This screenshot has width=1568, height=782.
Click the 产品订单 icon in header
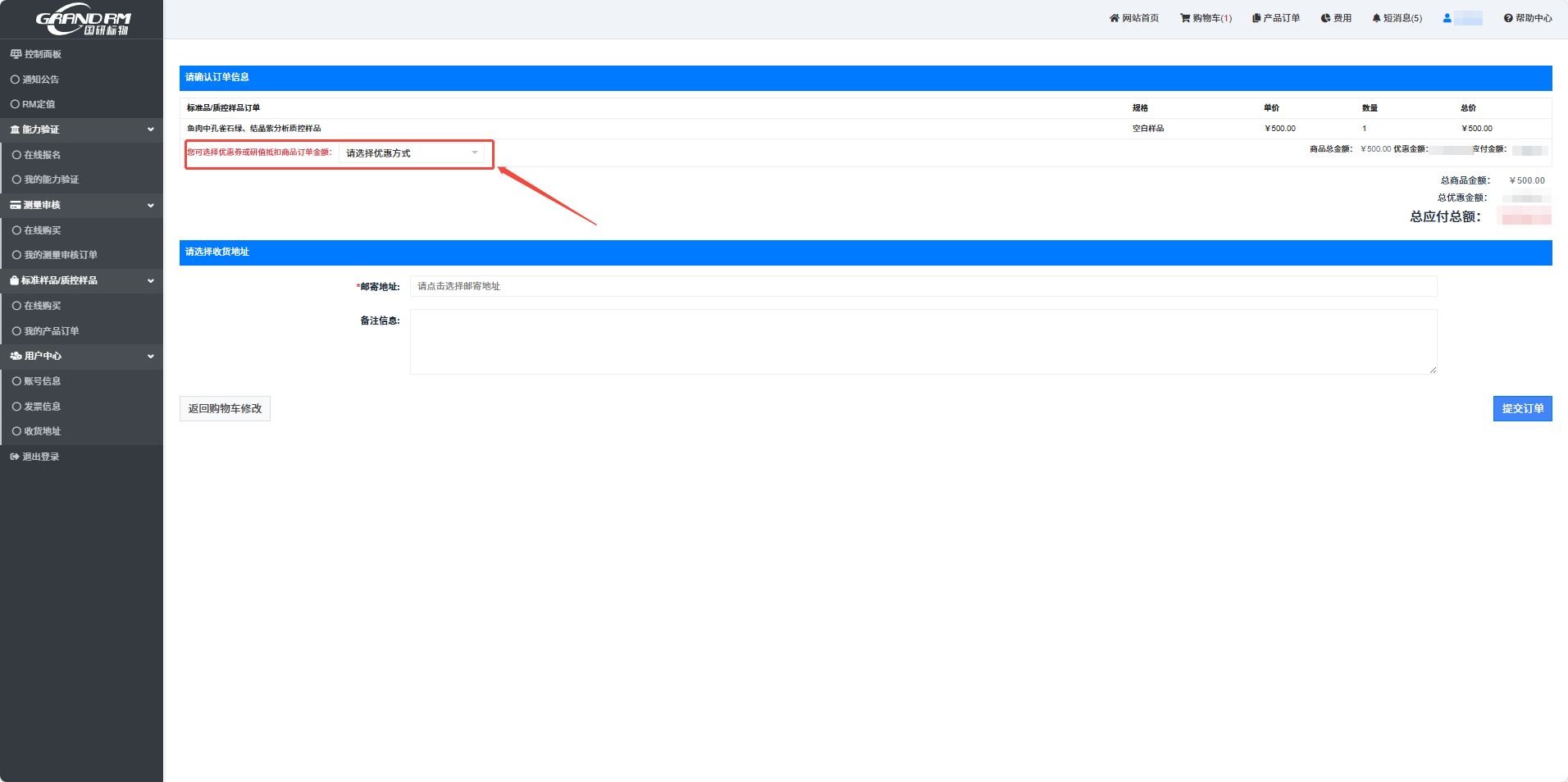pyautogui.click(x=1256, y=18)
